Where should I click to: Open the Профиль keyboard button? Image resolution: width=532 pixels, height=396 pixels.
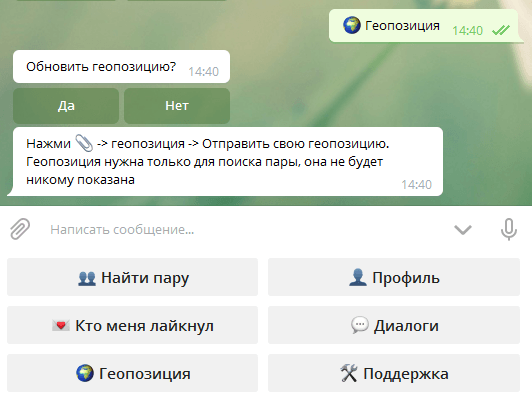[x=394, y=277]
